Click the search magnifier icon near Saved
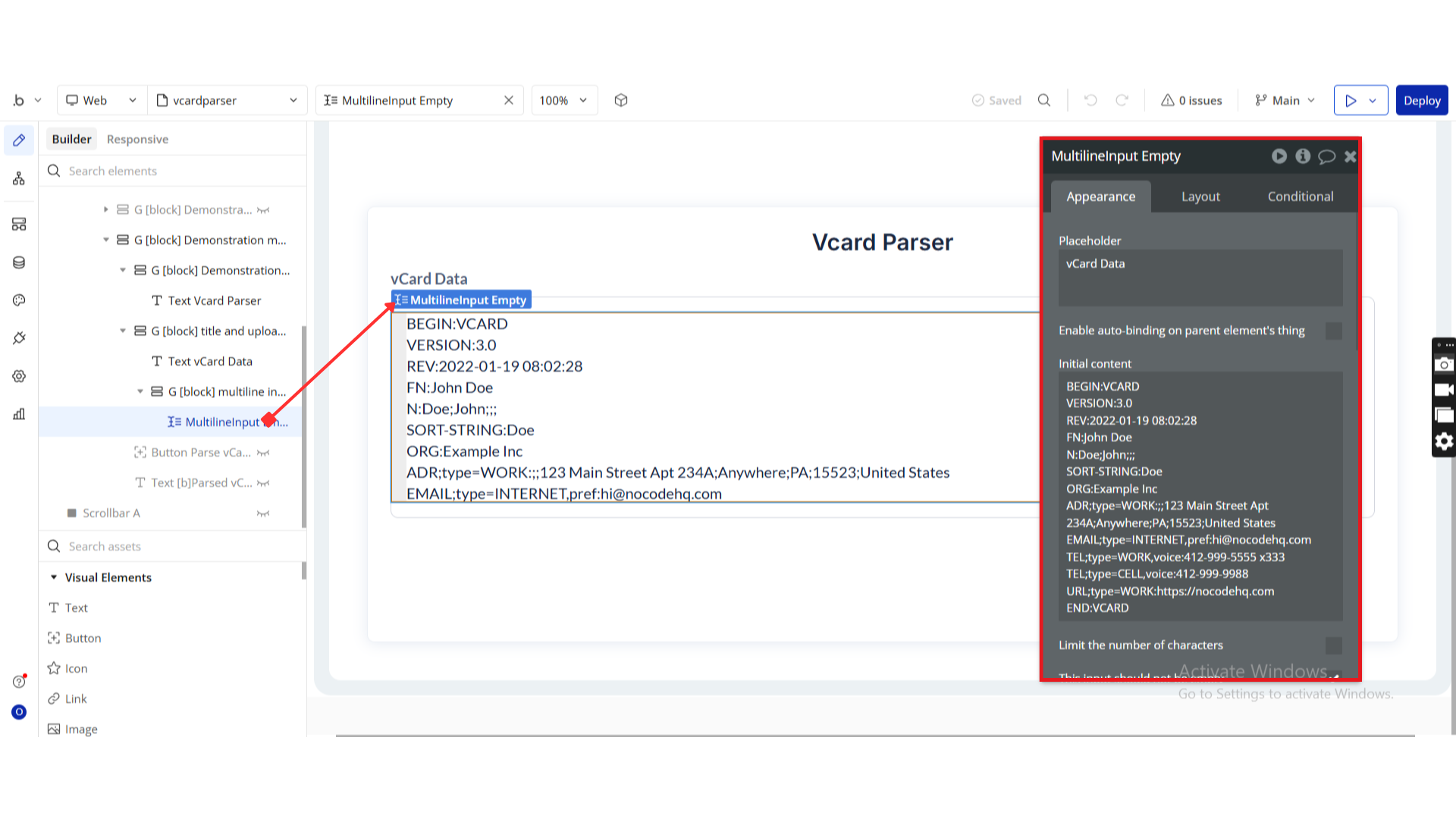The height and width of the screenshot is (819, 1456). coord(1044,100)
